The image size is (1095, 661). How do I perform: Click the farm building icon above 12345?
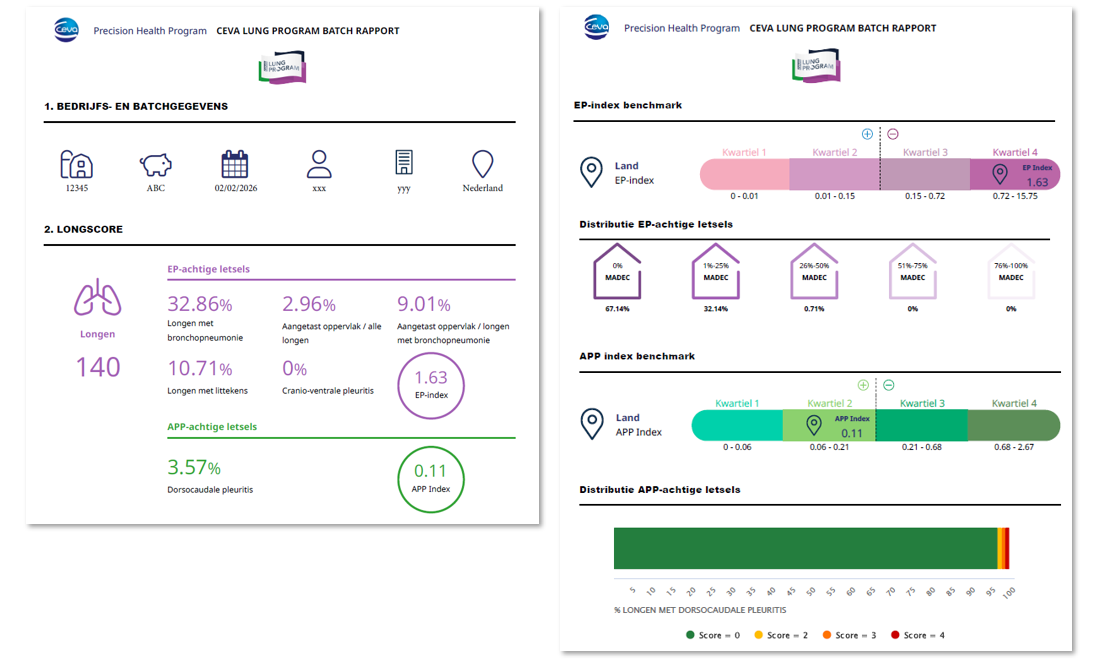(76, 164)
